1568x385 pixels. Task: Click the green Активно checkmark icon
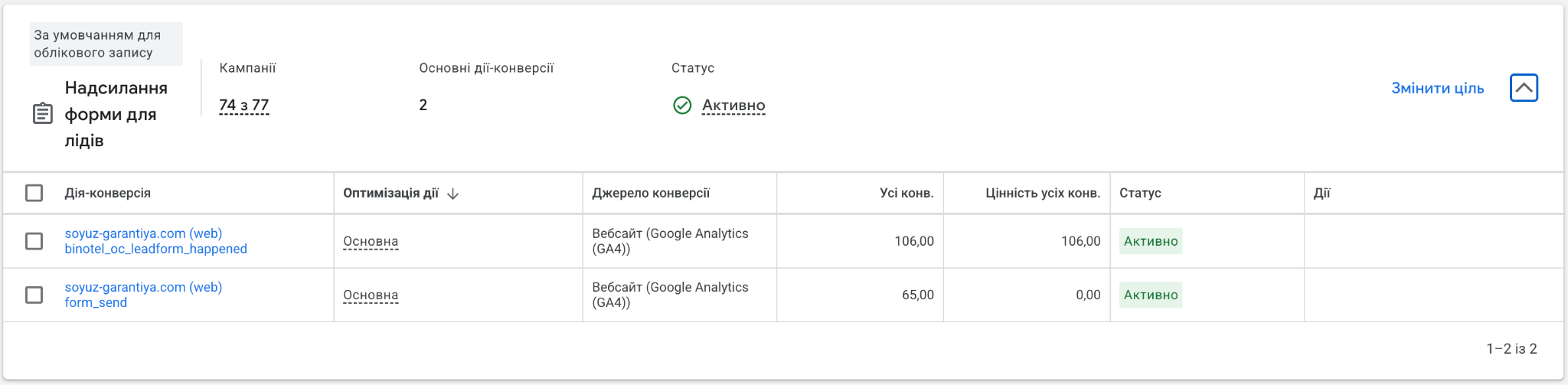tap(682, 105)
